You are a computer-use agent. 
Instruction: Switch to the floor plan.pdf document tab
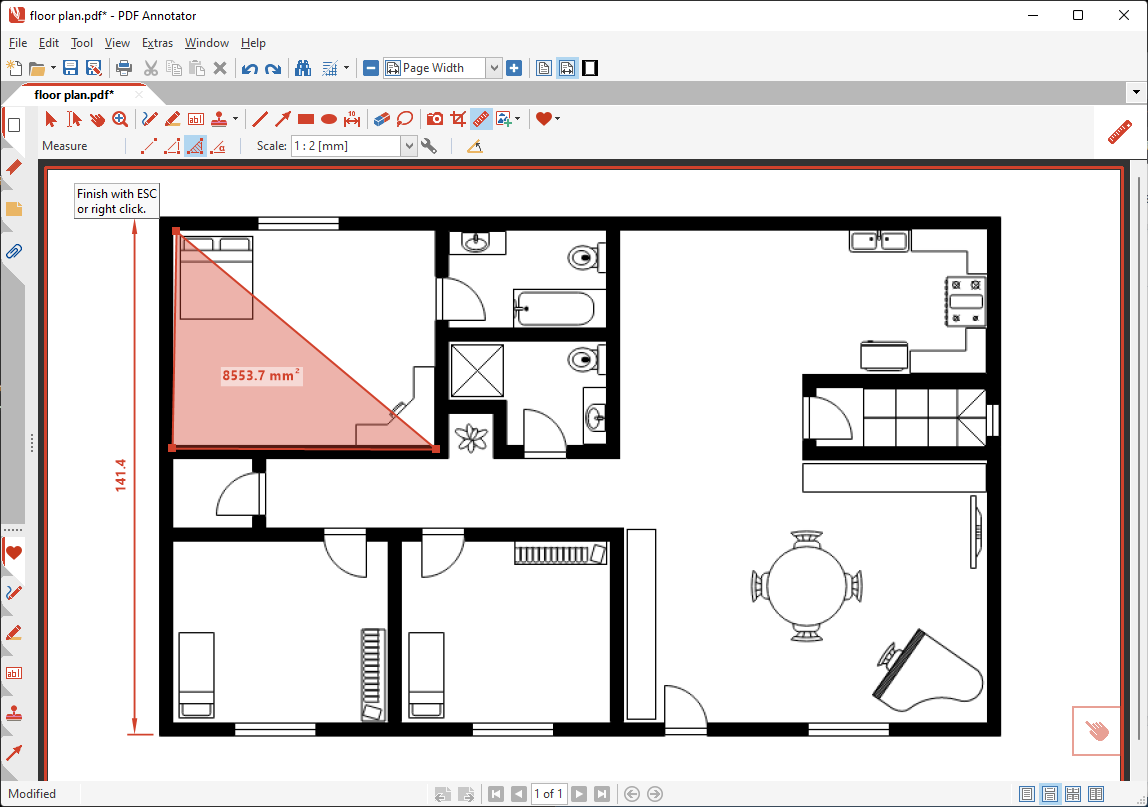[x=75, y=95]
